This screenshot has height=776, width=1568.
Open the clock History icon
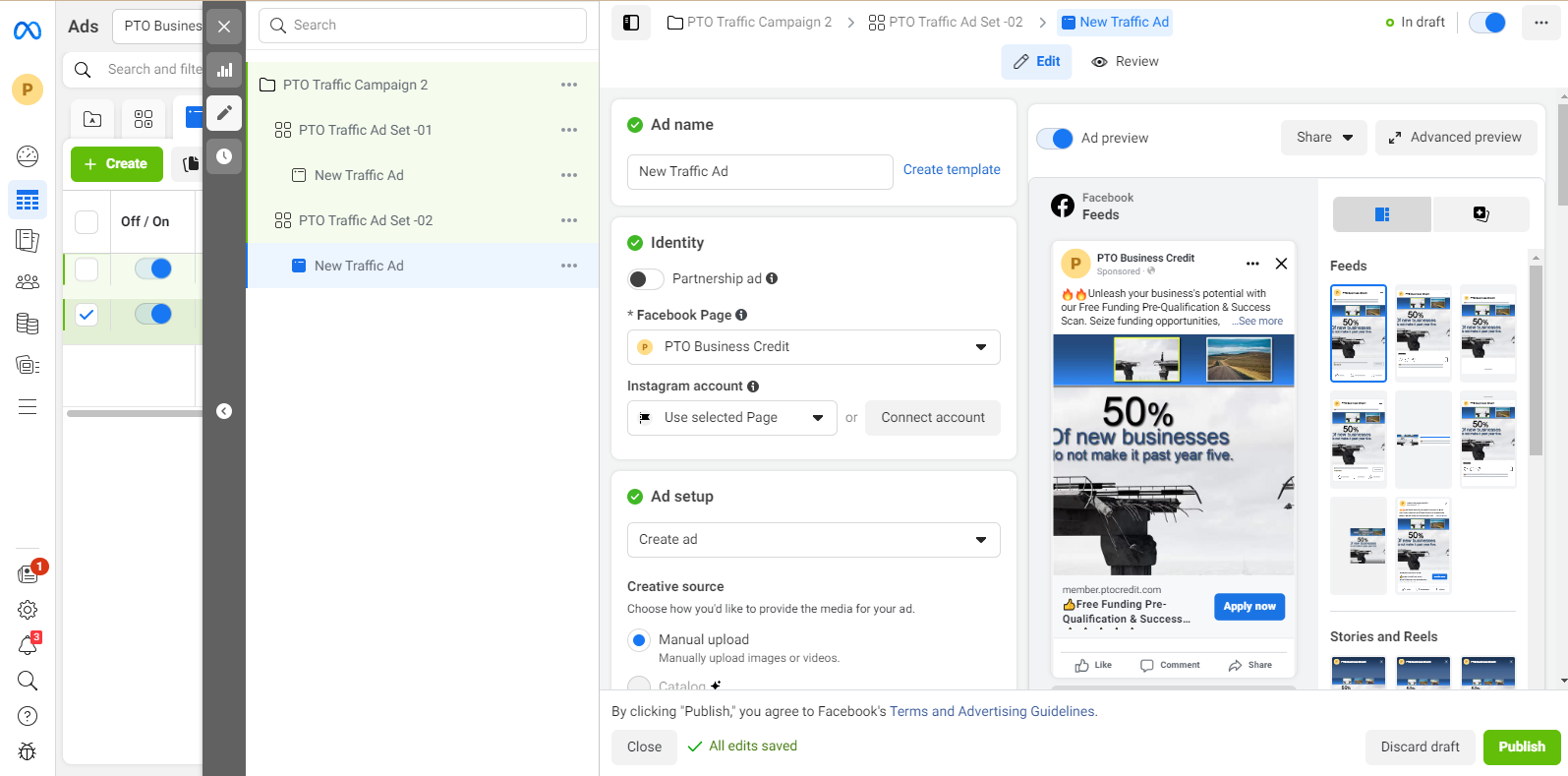[224, 156]
